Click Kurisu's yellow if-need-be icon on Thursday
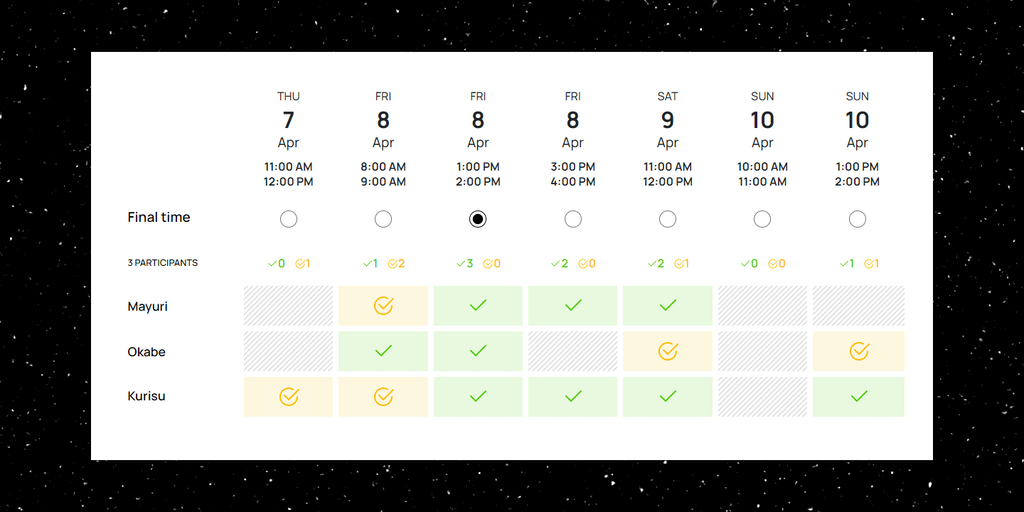 coord(288,397)
